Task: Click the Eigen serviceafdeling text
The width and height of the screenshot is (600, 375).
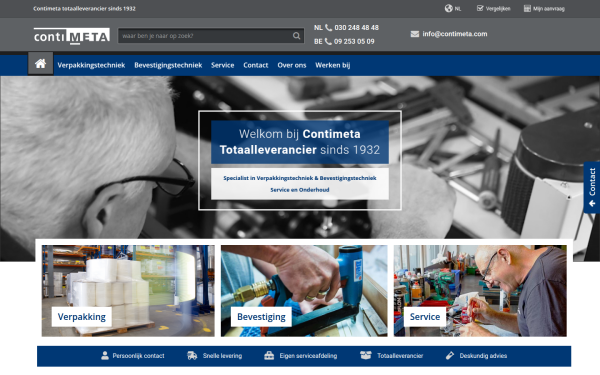Action: 308,356
